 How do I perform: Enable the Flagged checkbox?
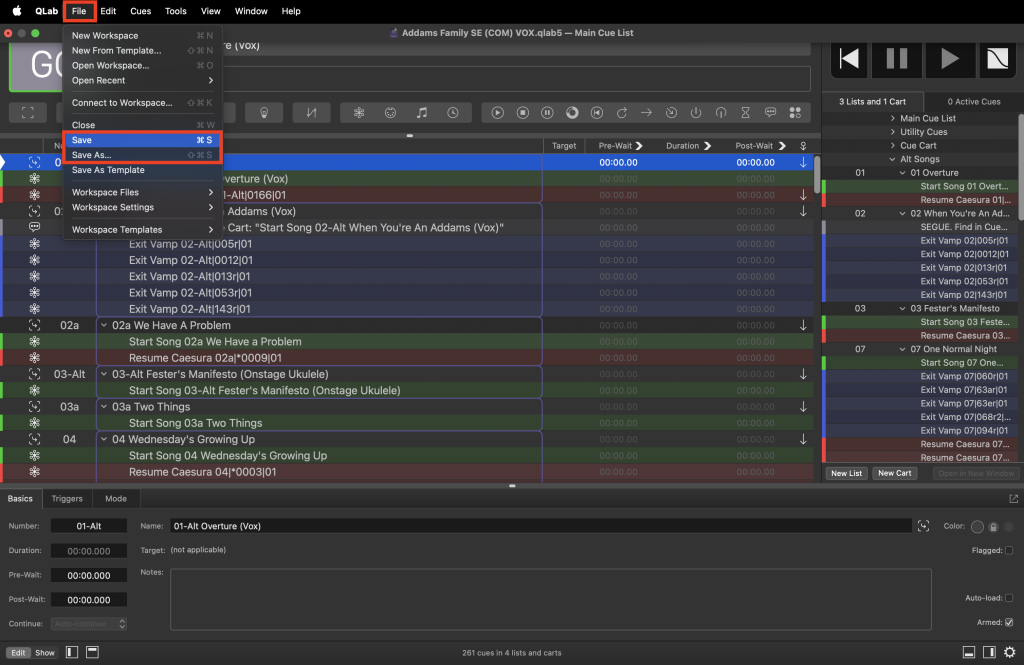[x=1009, y=551]
